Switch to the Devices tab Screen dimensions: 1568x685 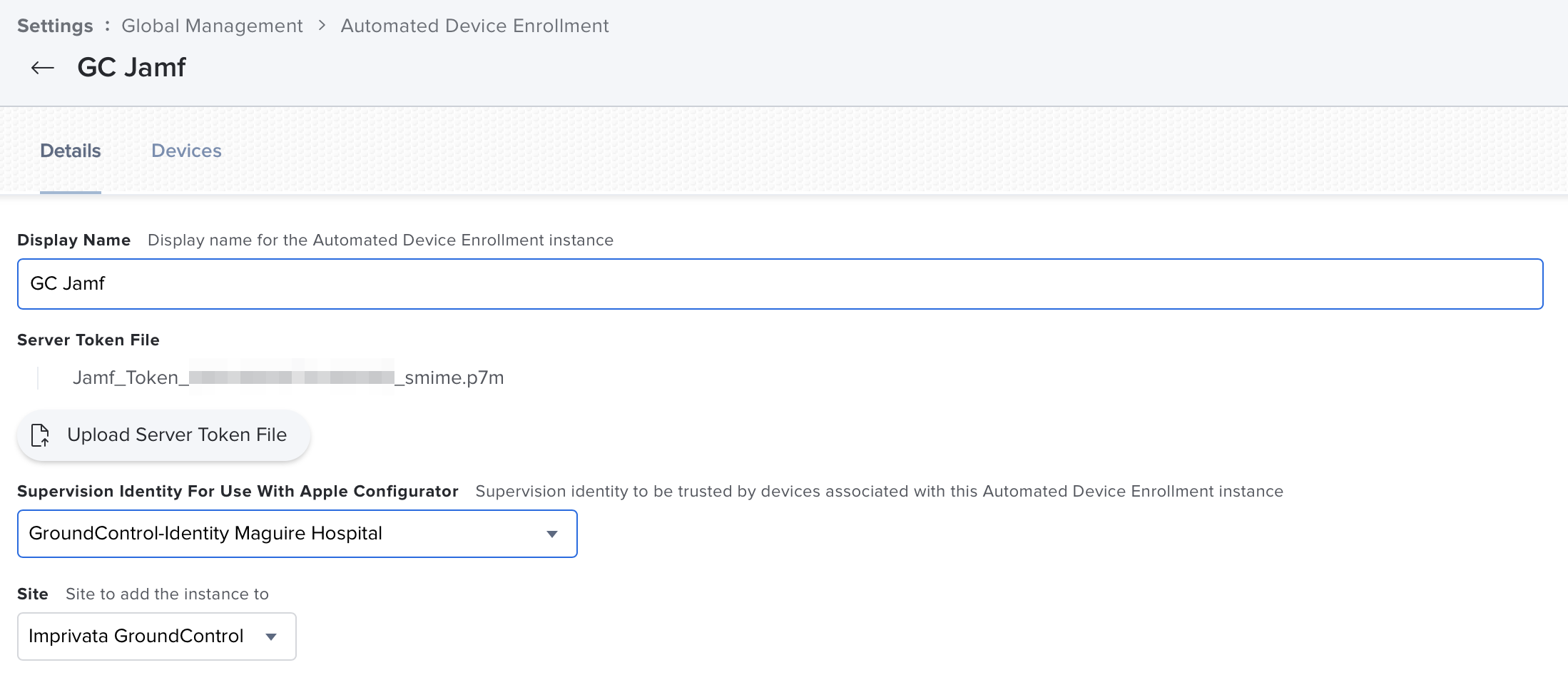point(186,151)
